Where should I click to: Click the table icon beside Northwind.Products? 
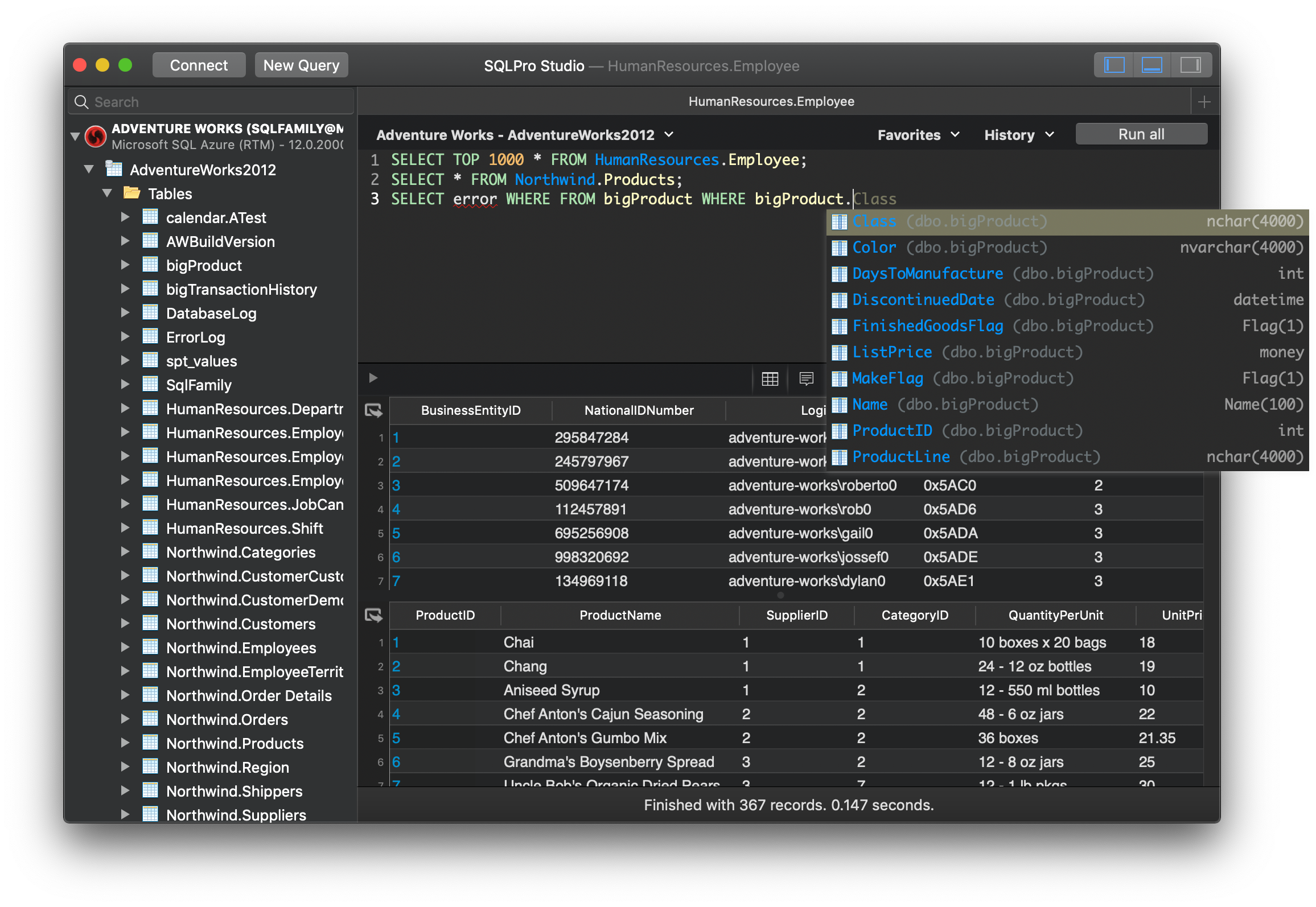pos(150,743)
